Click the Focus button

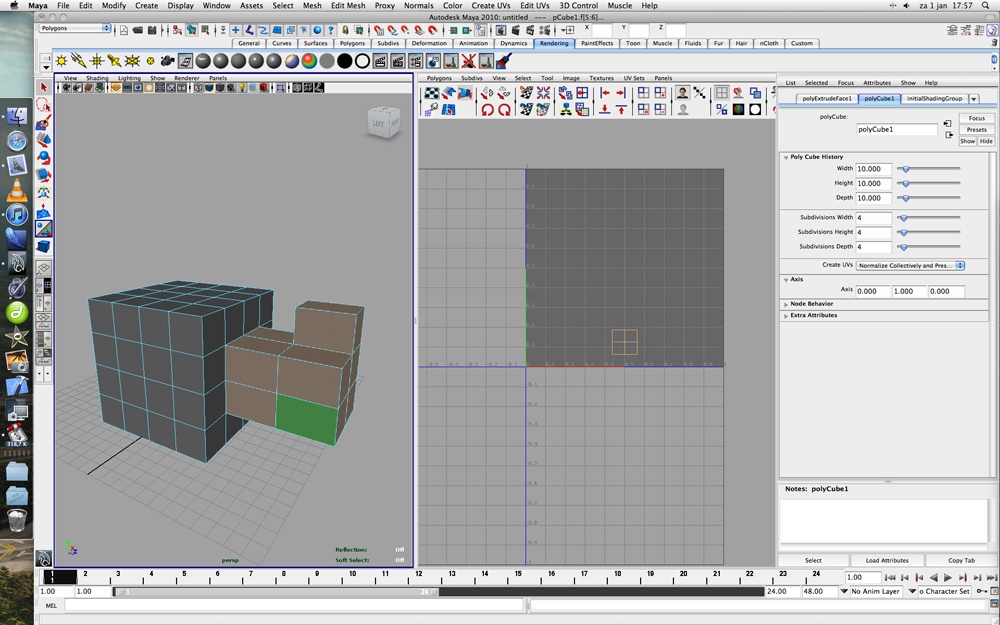pyautogui.click(x=976, y=118)
